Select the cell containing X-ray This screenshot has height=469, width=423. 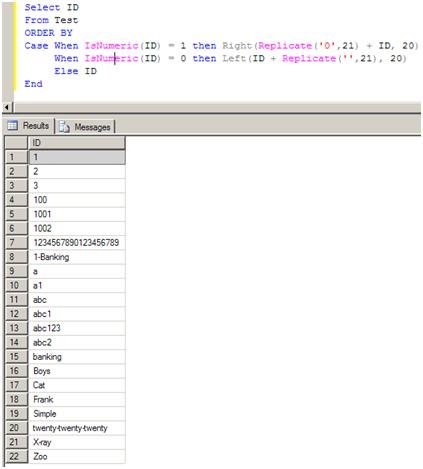click(77, 442)
